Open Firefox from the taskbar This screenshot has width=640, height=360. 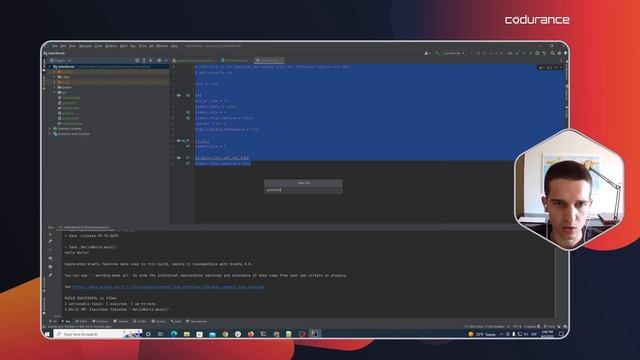coord(251,334)
